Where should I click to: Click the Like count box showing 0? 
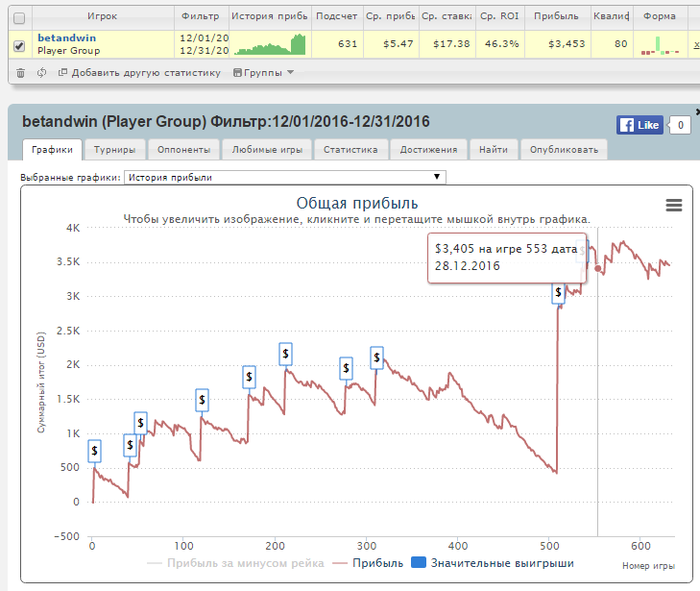pyautogui.click(x=680, y=125)
